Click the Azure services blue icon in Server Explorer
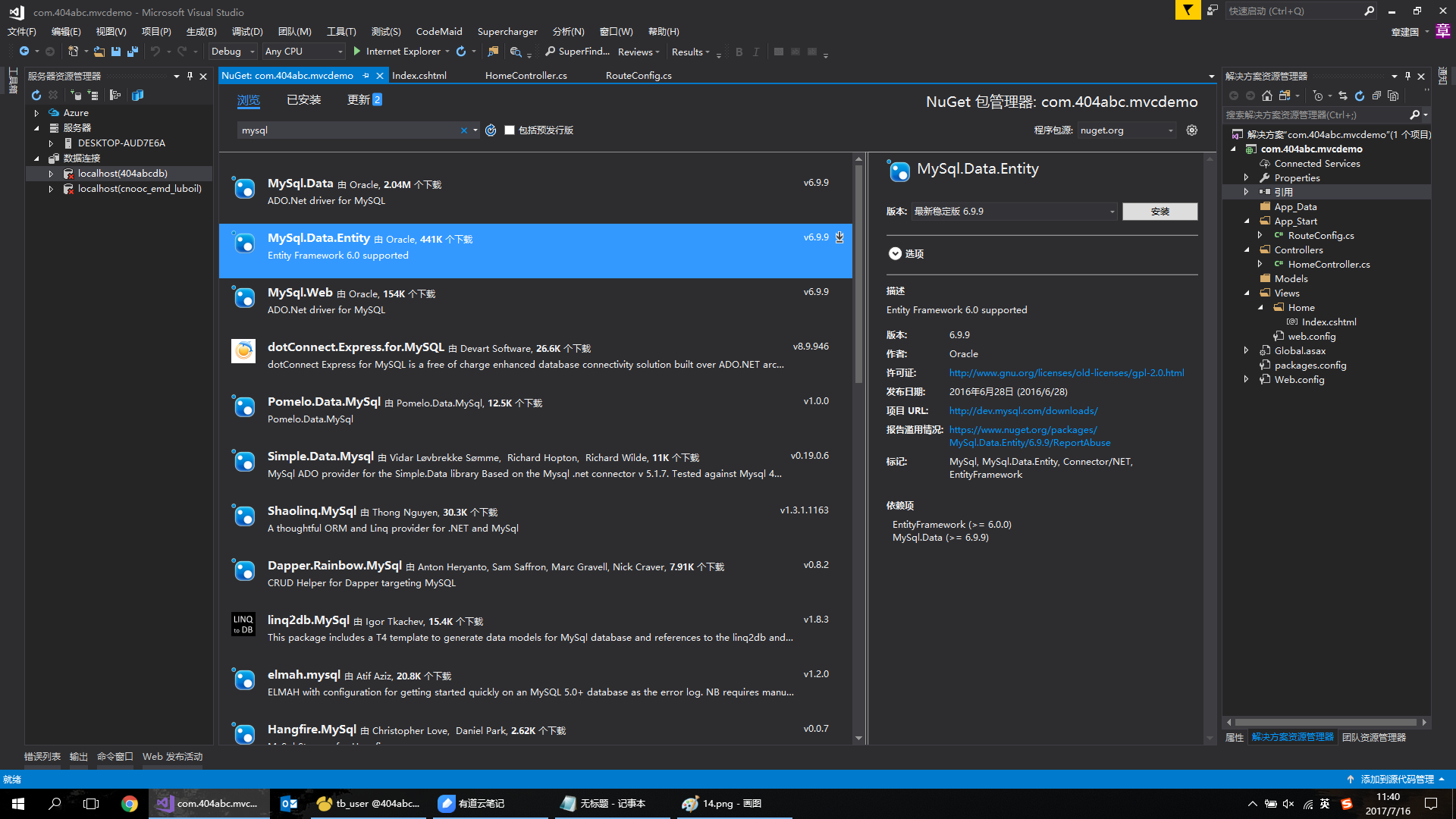The width and height of the screenshot is (1456, 819). pyautogui.click(x=137, y=95)
